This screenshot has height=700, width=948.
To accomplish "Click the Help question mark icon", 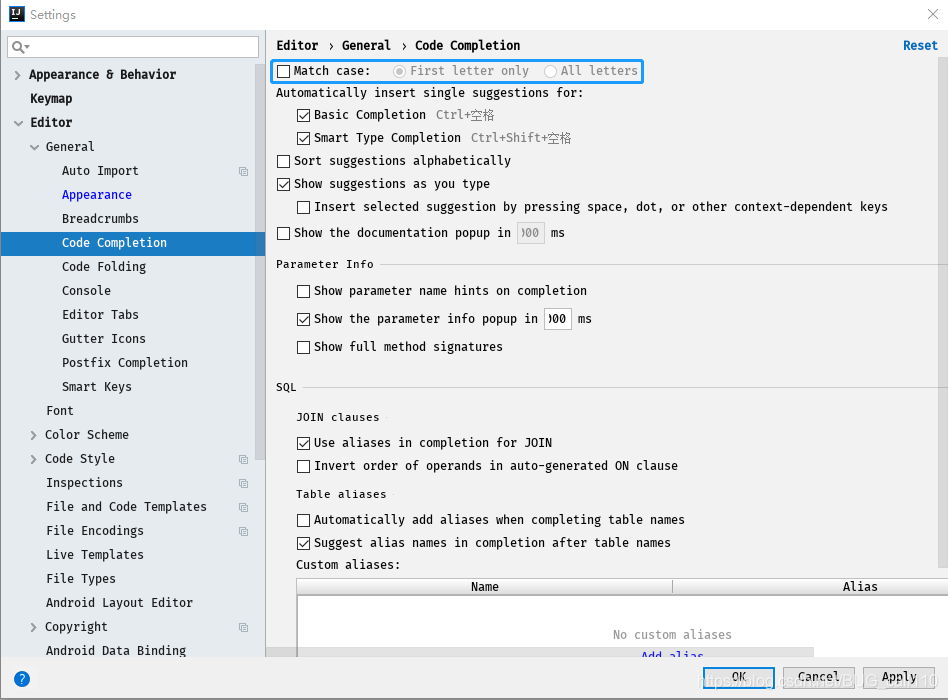I will click(x=21, y=679).
